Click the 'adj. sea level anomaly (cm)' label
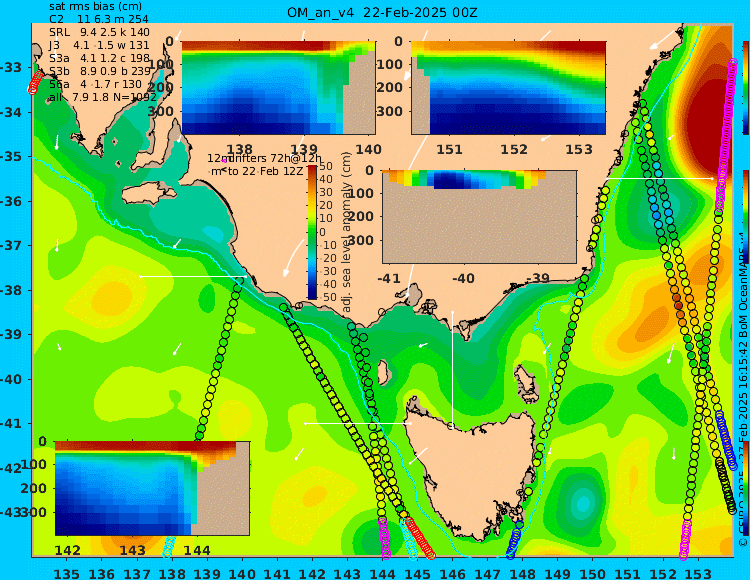The width and height of the screenshot is (750, 580). (x=347, y=232)
